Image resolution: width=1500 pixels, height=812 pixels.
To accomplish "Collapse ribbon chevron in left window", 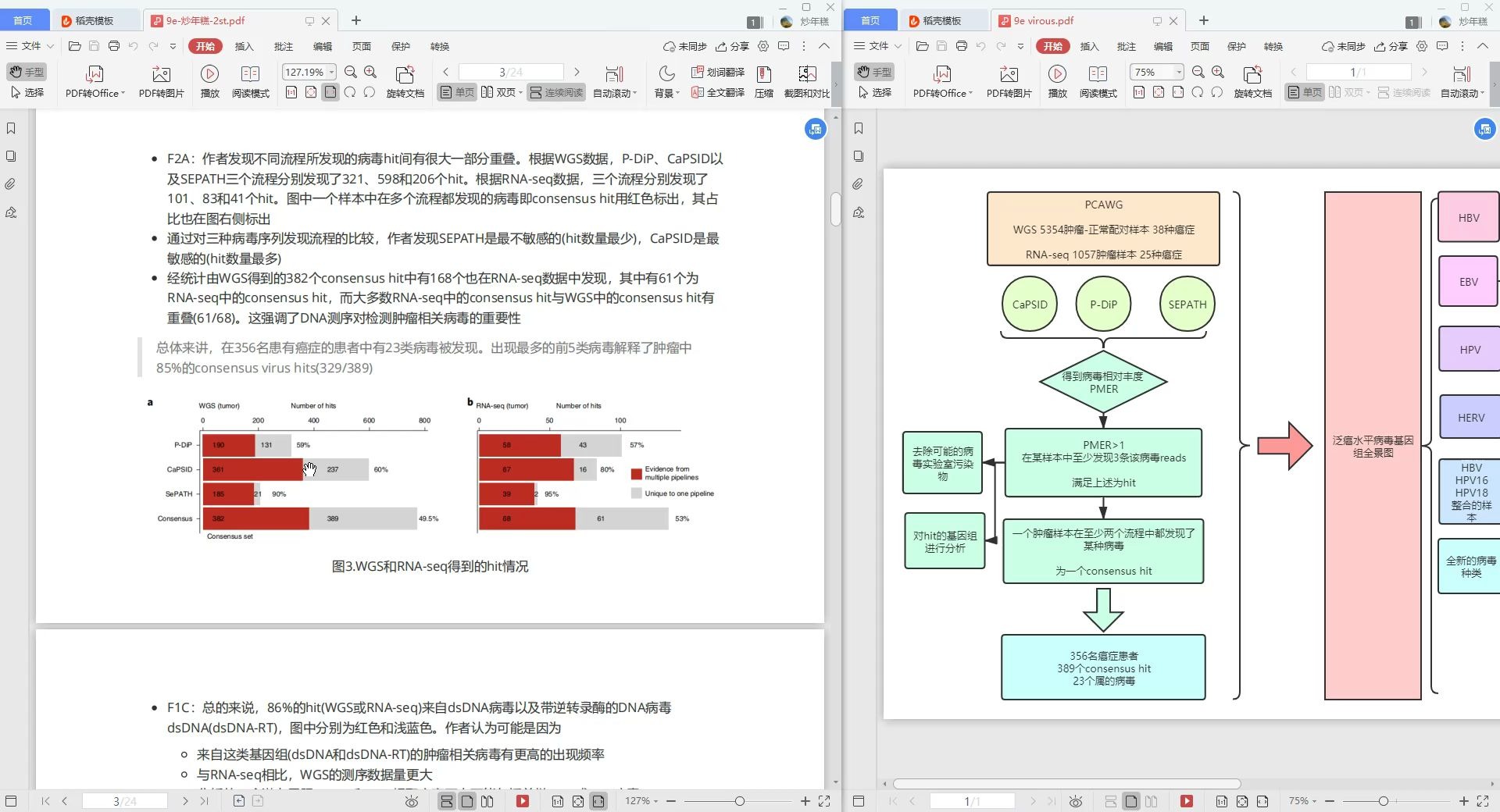I will click(x=824, y=46).
